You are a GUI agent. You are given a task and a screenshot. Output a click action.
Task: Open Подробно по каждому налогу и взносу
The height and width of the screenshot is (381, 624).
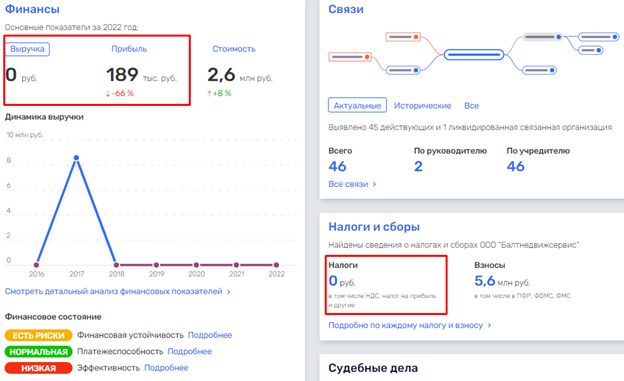pyautogui.click(x=406, y=325)
